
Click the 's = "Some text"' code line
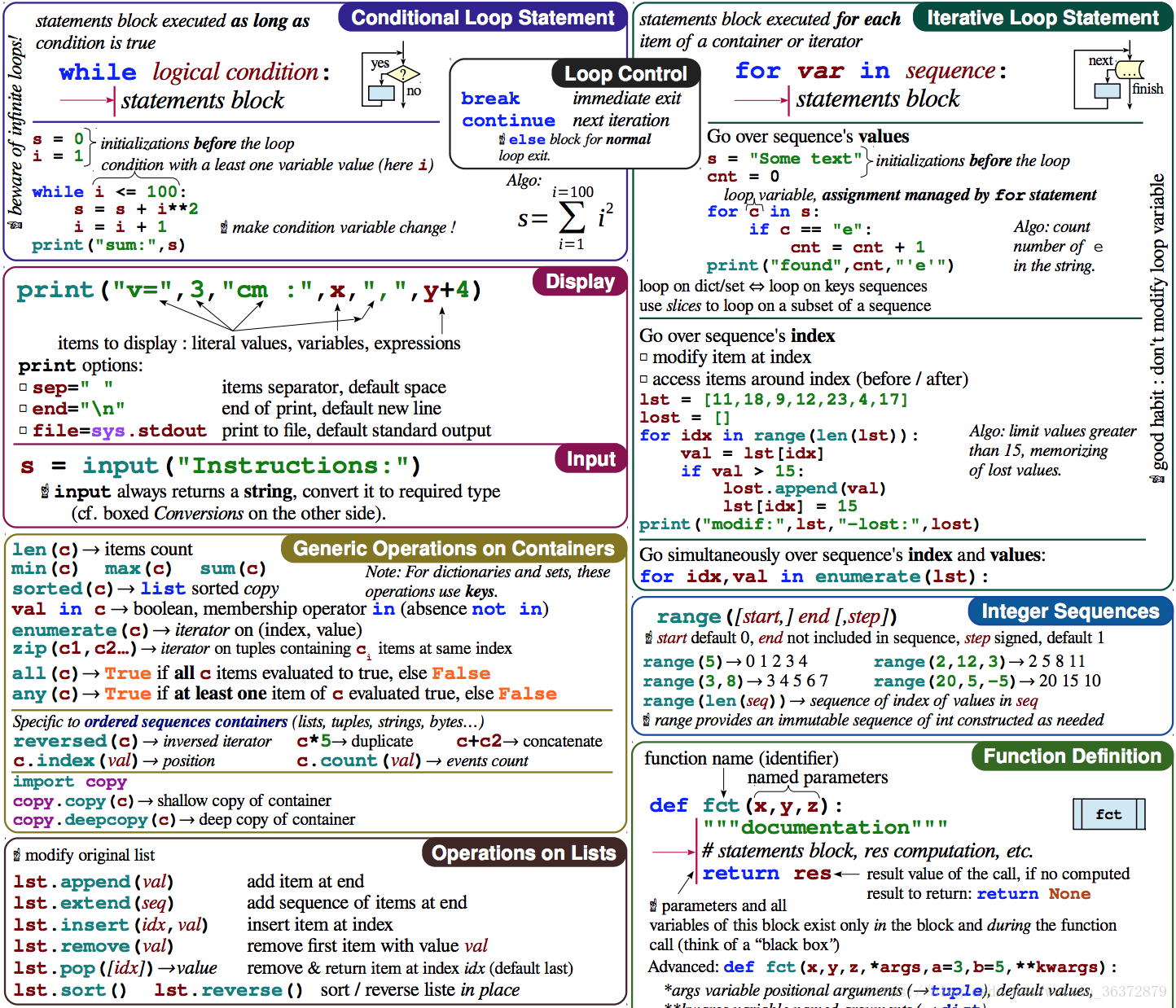(784, 159)
